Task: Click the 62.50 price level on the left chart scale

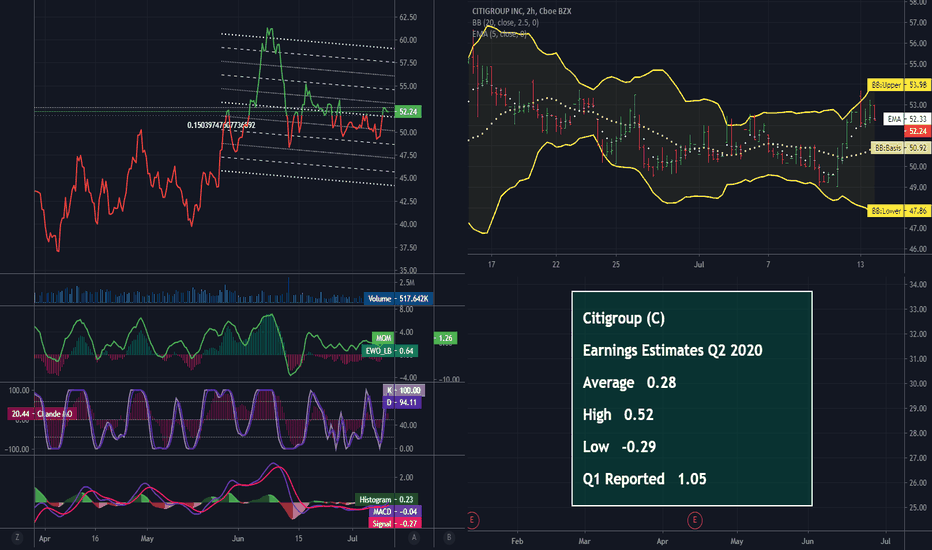Action: (408, 17)
